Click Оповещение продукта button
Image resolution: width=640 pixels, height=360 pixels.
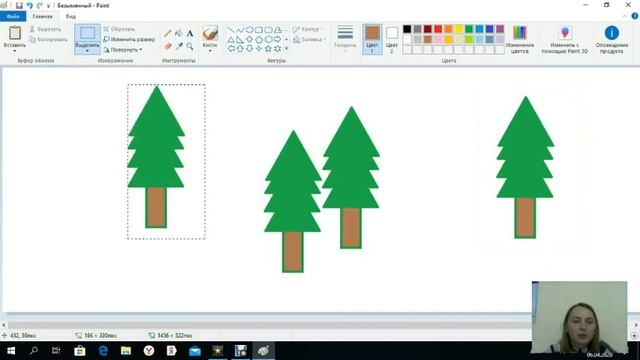coord(611,39)
